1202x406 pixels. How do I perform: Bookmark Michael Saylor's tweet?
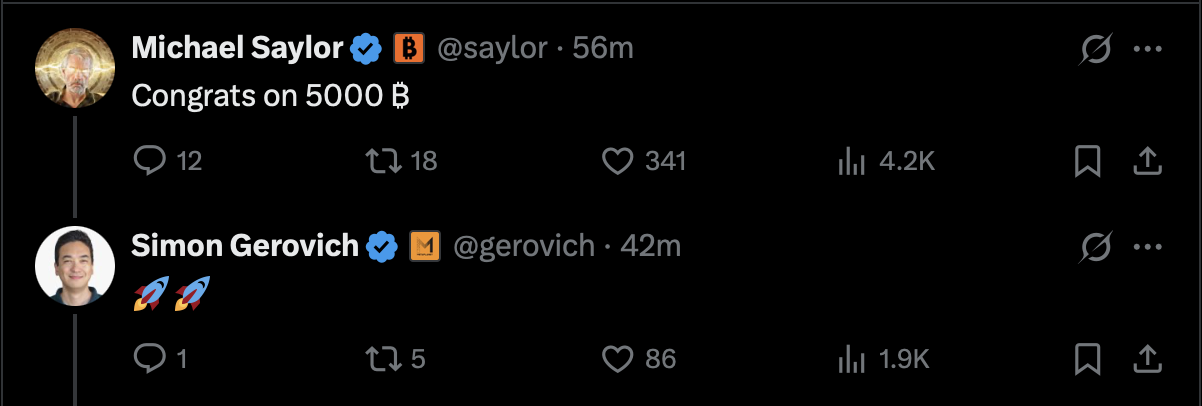tap(1087, 160)
